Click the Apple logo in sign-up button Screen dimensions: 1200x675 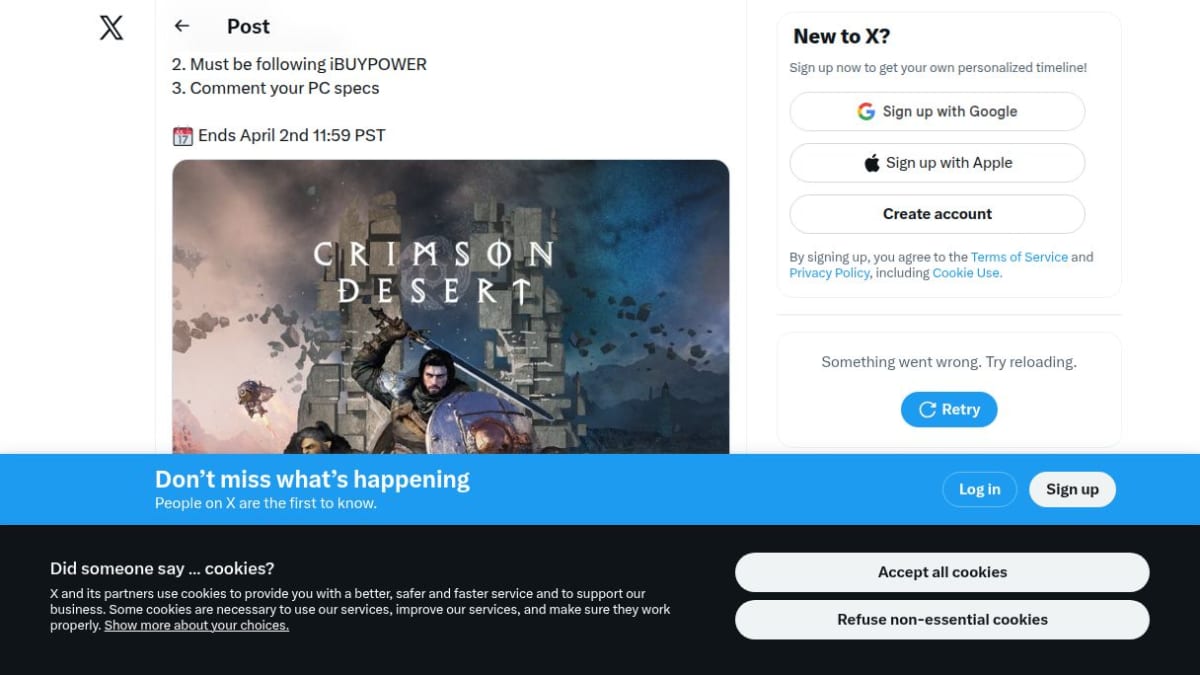[x=872, y=163]
